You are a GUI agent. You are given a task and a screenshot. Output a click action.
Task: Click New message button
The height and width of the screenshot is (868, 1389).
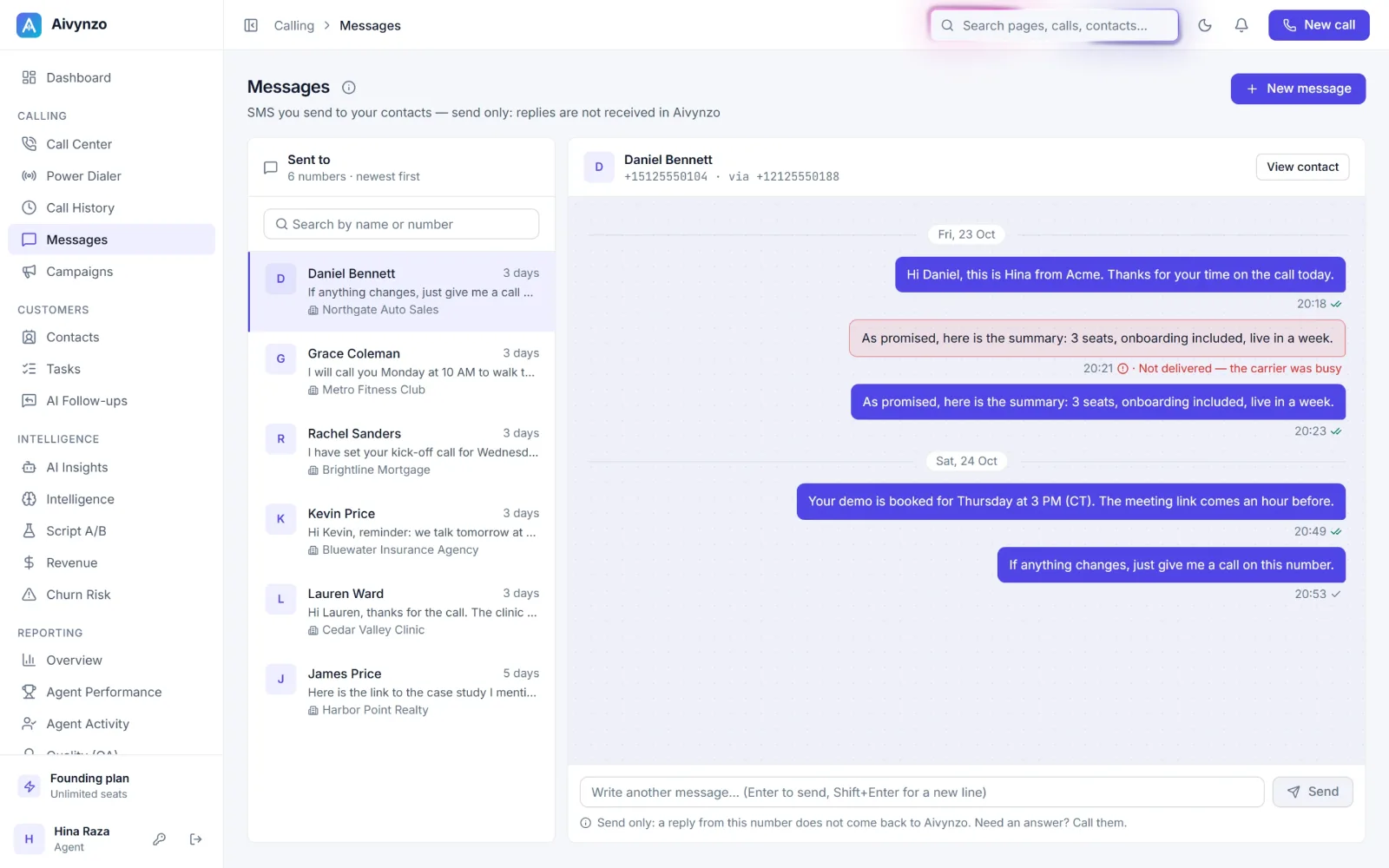pyautogui.click(x=1298, y=89)
